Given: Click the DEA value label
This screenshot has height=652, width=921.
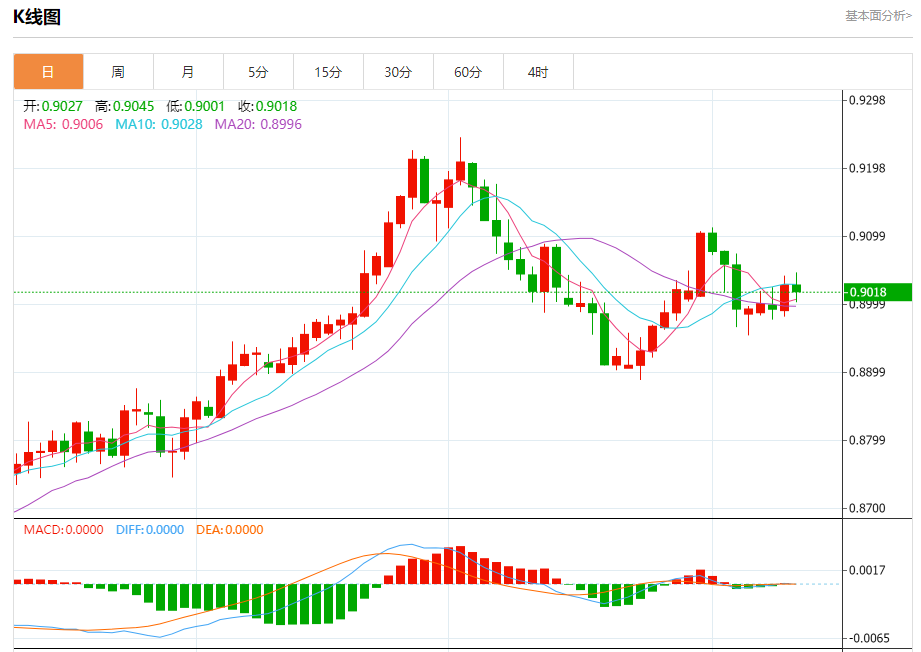Looking at the screenshot, I should [x=230, y=530].
